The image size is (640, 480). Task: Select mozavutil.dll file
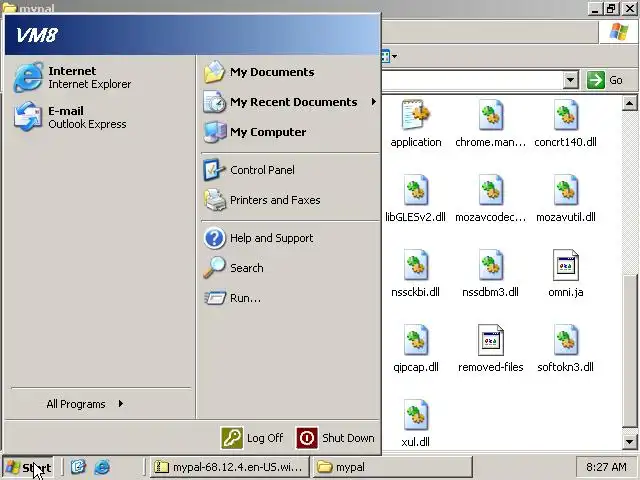pos(566,198)
